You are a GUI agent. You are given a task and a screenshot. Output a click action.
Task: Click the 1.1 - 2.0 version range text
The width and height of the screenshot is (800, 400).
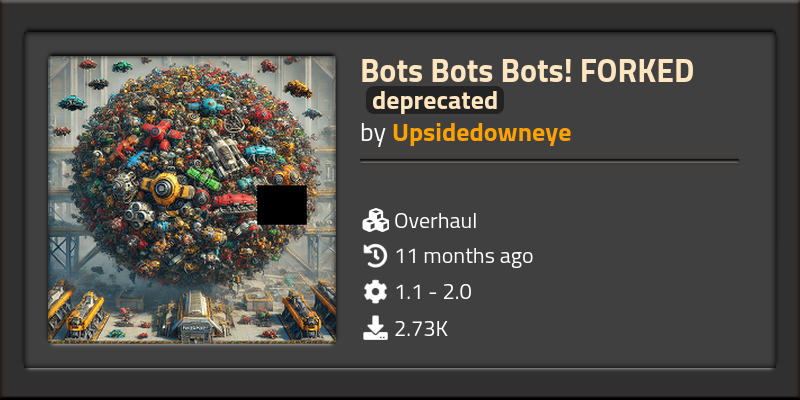pyautogui.click(x=433, y=292)
